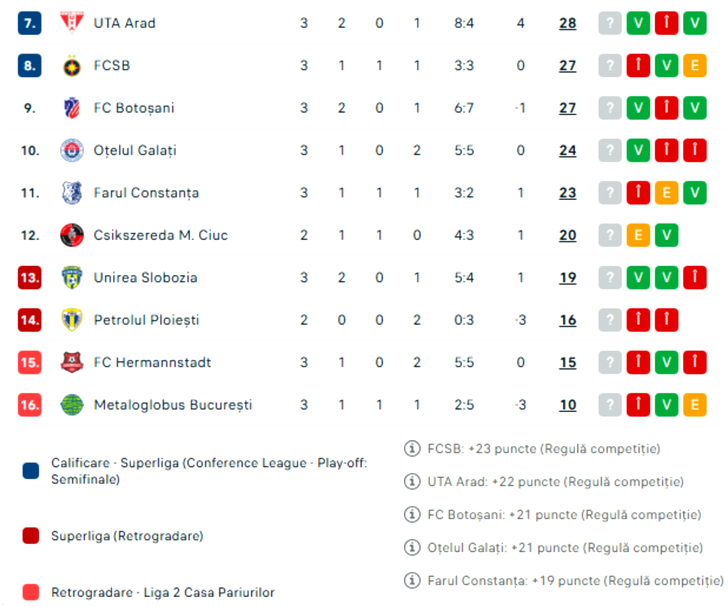This screenshot has height=607, width=728.
Task: Click the Farul Constanța team crest
Action: 70,193
